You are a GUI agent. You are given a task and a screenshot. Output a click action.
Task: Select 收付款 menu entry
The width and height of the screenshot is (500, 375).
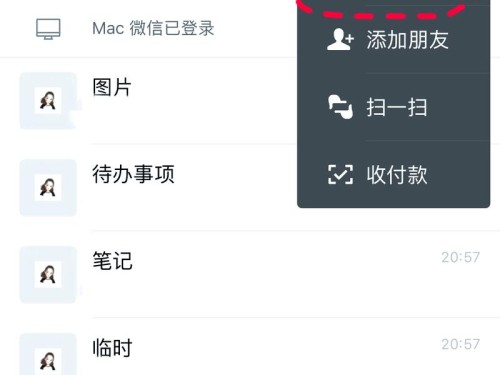click(x=394, y=174)
